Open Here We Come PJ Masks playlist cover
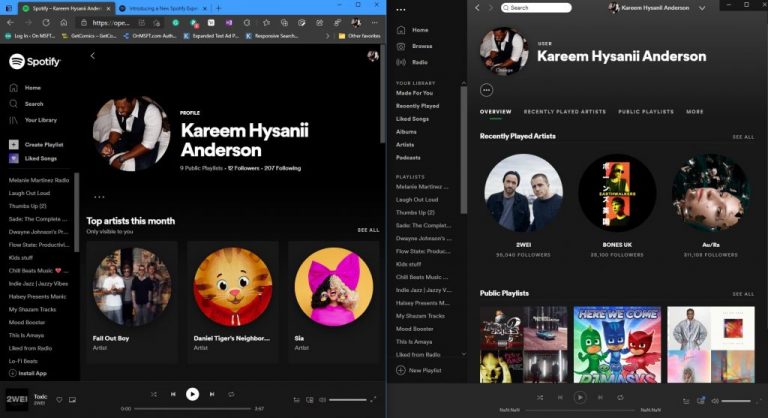The image size is (768, 418). coord(617,344)
